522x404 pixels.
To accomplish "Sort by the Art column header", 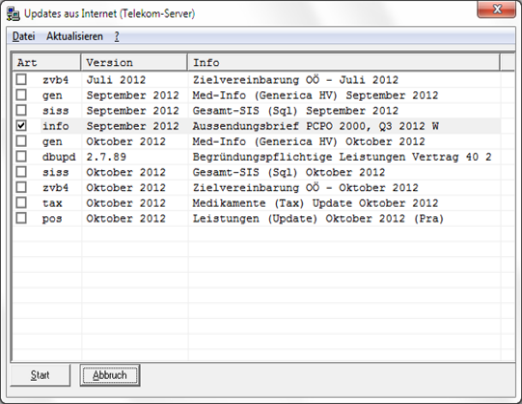I will pyautogui.click(x=47, y=62).
